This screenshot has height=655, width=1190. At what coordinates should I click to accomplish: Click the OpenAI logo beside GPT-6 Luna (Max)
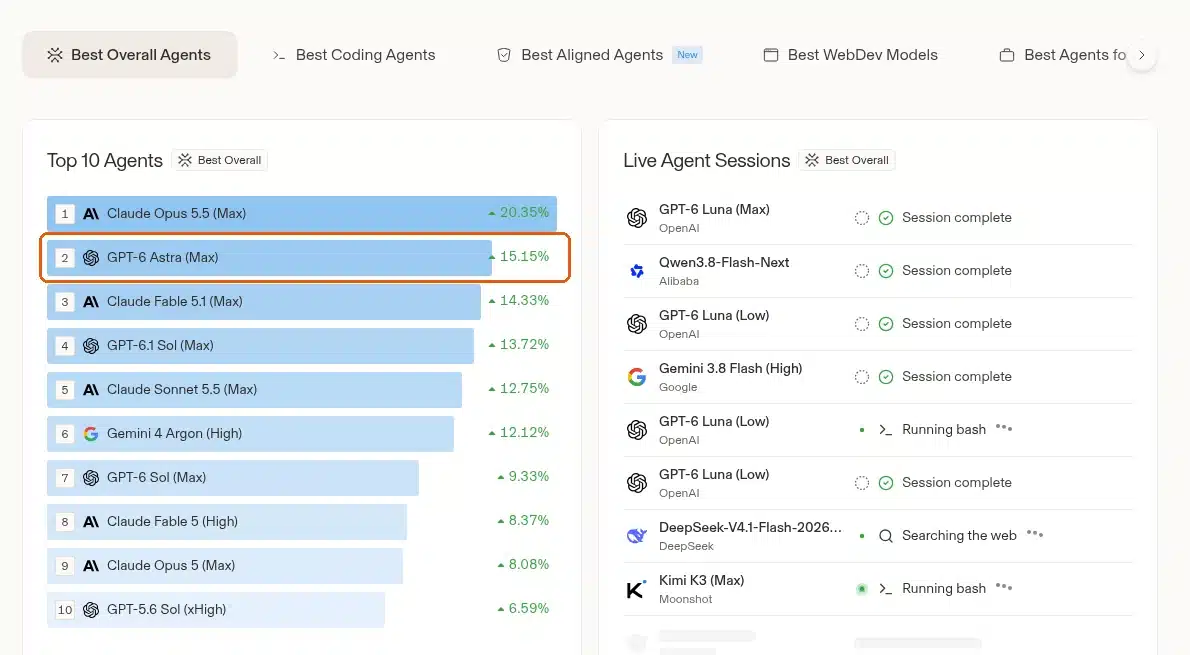tap(637, 218)
